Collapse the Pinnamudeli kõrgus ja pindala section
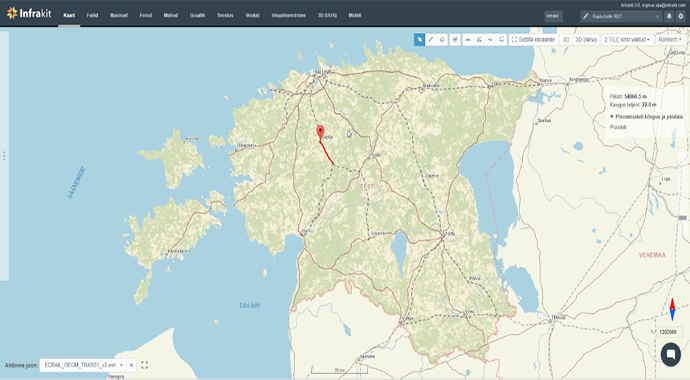 pos(646,117)
